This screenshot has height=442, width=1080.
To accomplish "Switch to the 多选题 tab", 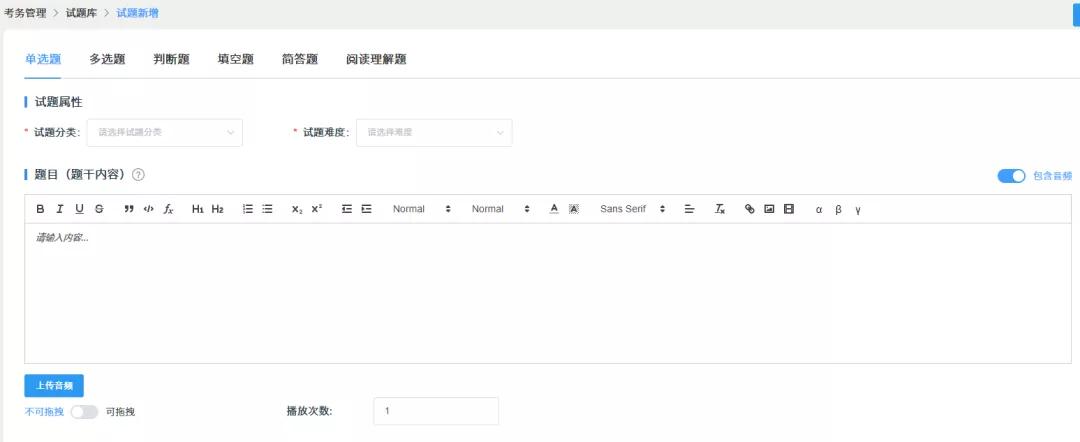I will pyautogui.click(x=107, y=59).
